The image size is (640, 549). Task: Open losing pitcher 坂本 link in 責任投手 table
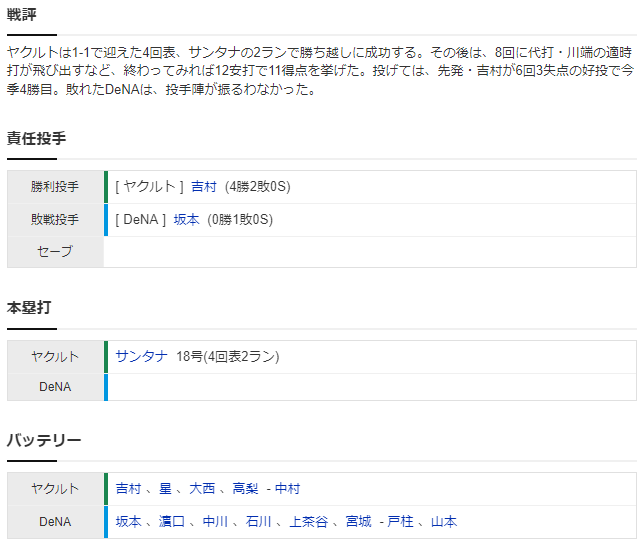click(187, 220)
